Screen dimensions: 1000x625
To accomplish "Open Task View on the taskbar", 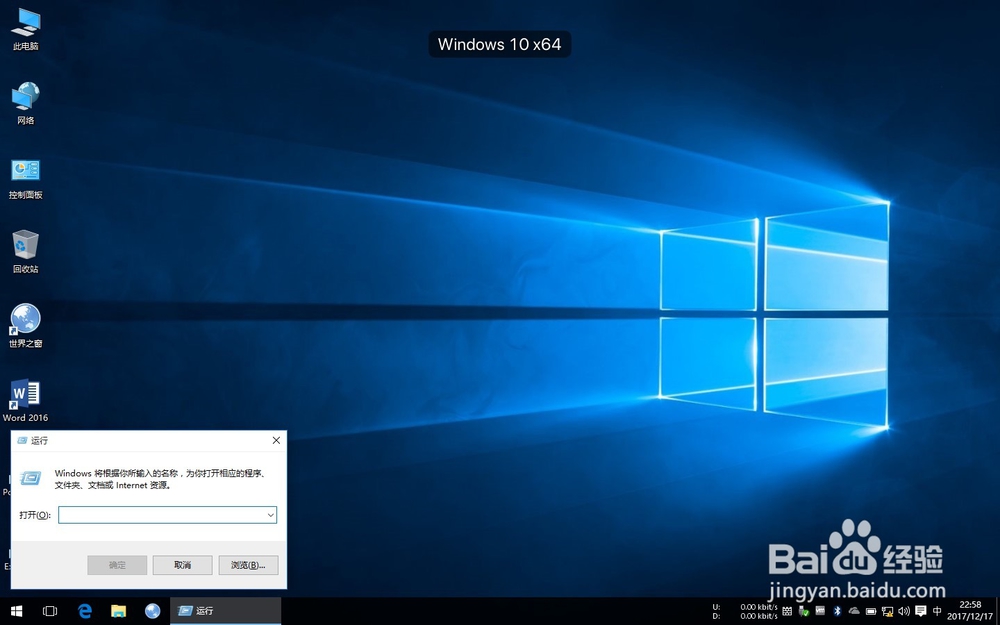I will (50, 611).
